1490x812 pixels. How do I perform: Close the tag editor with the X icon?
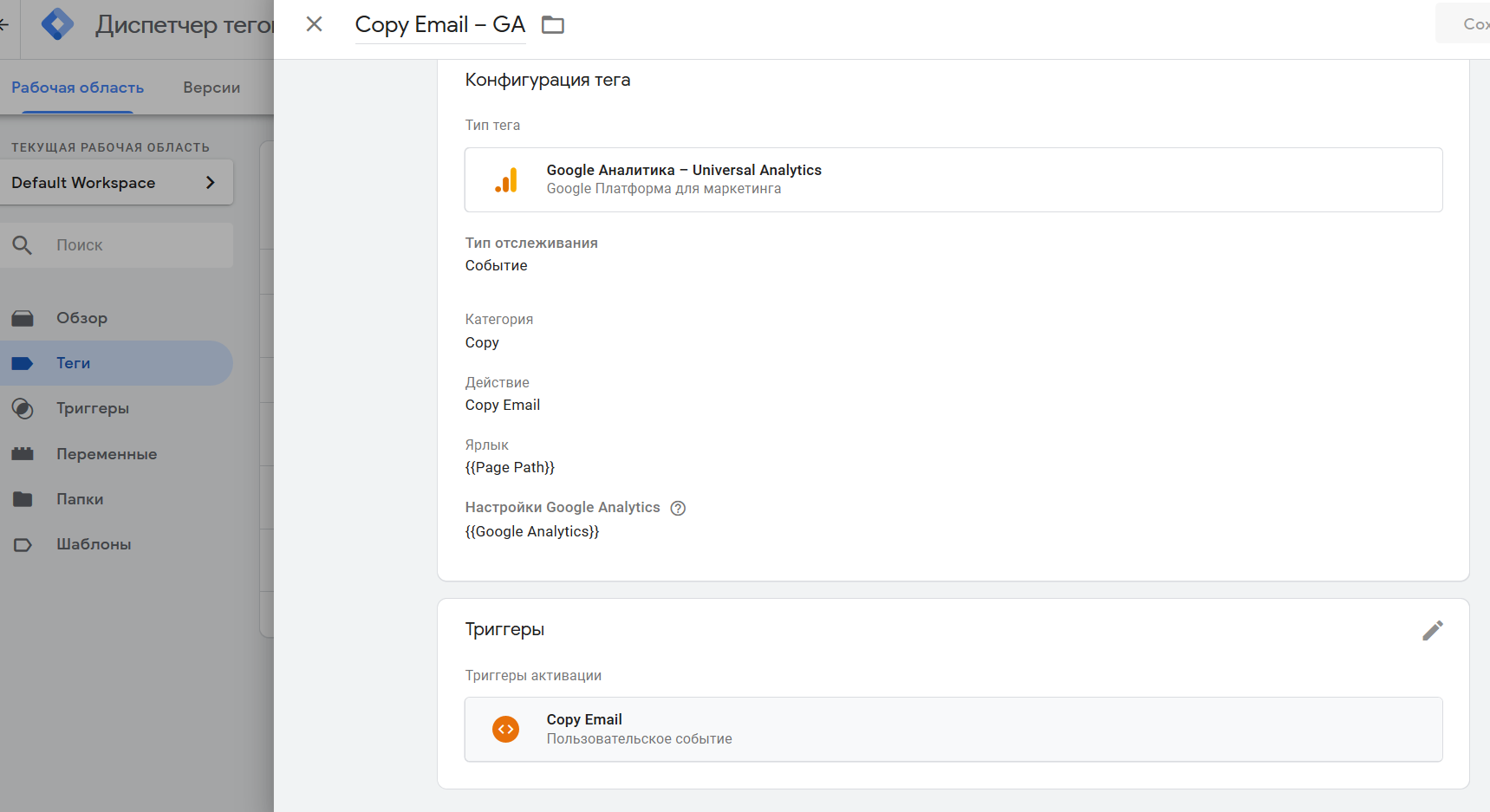tap(315, 24)
